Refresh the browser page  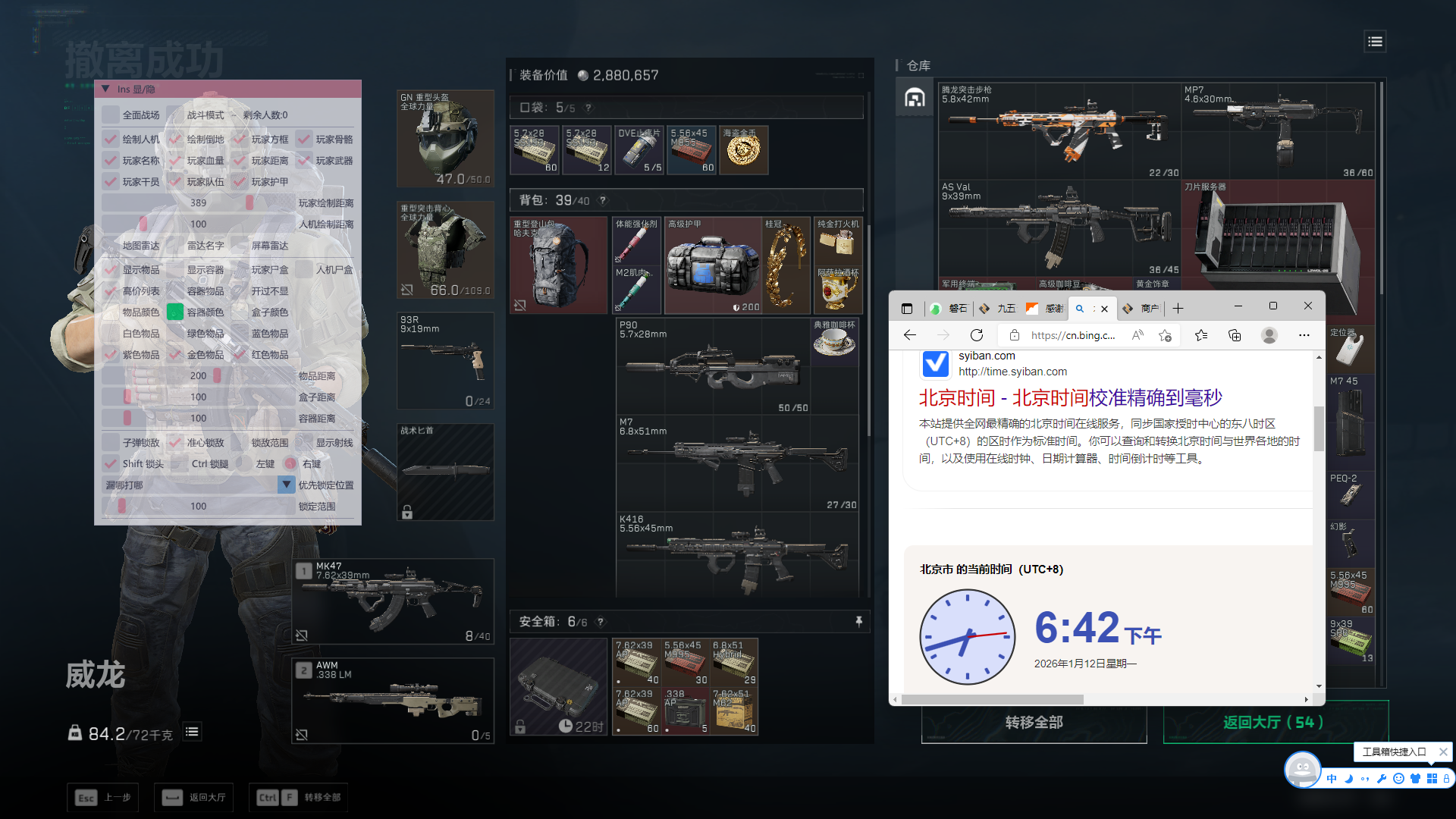tap(977, 335)
